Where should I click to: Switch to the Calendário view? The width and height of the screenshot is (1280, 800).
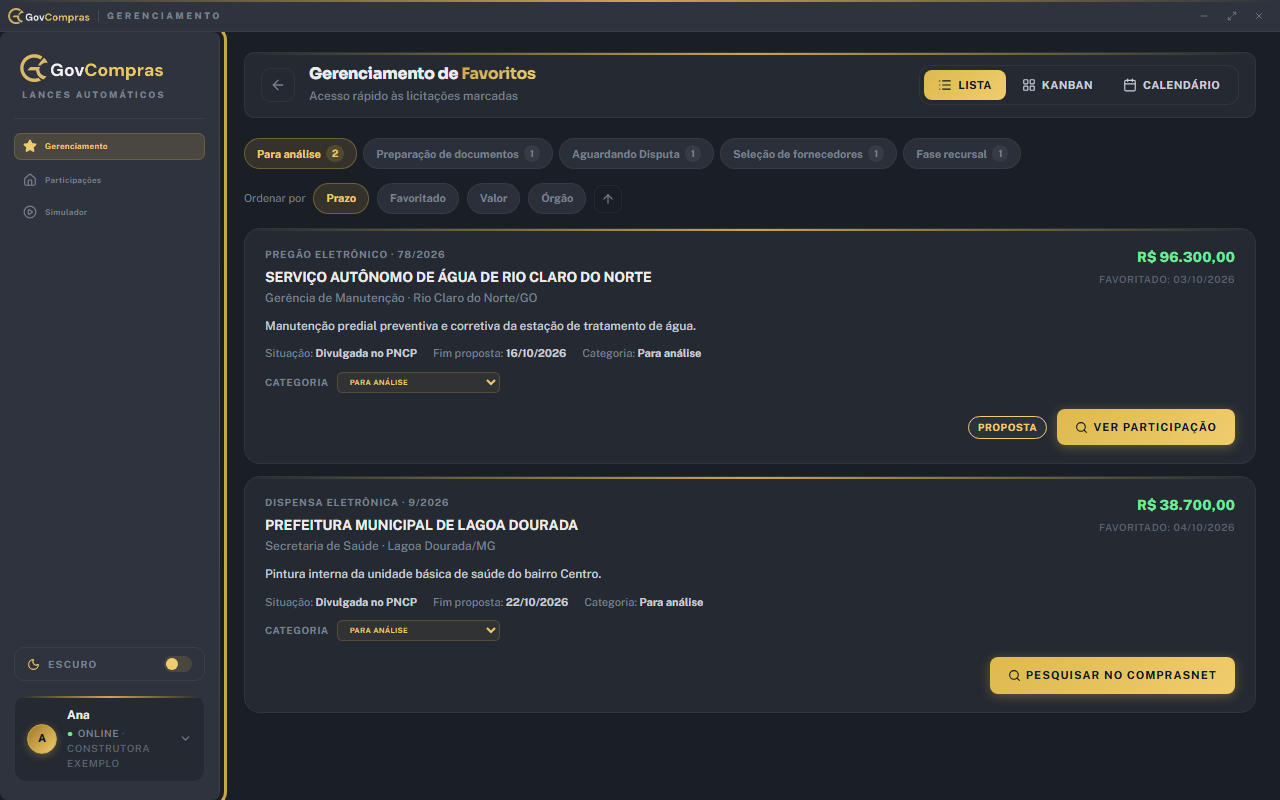click(1171, 85)
